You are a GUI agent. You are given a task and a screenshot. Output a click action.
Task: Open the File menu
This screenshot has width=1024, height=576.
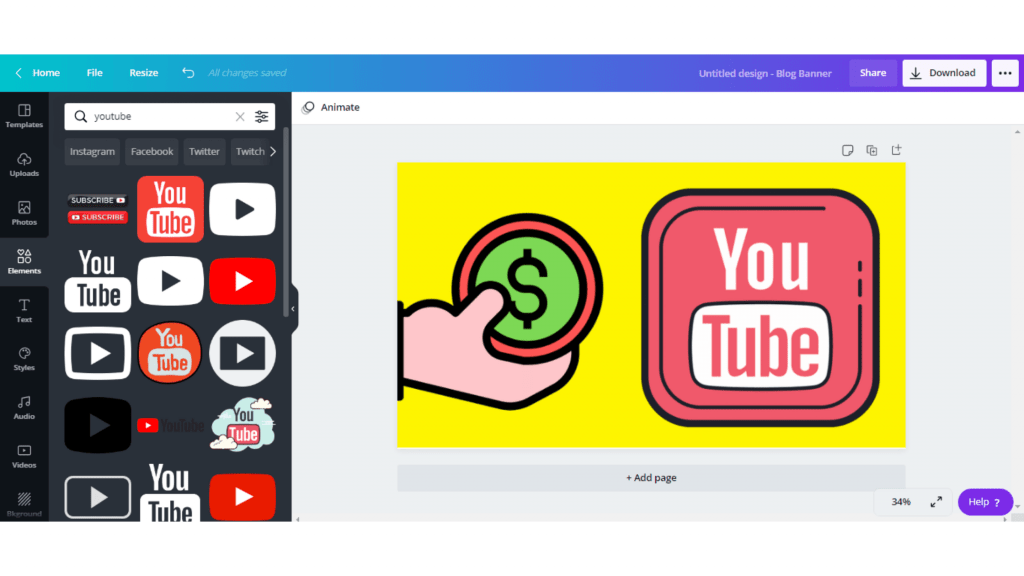coord(95,72)
